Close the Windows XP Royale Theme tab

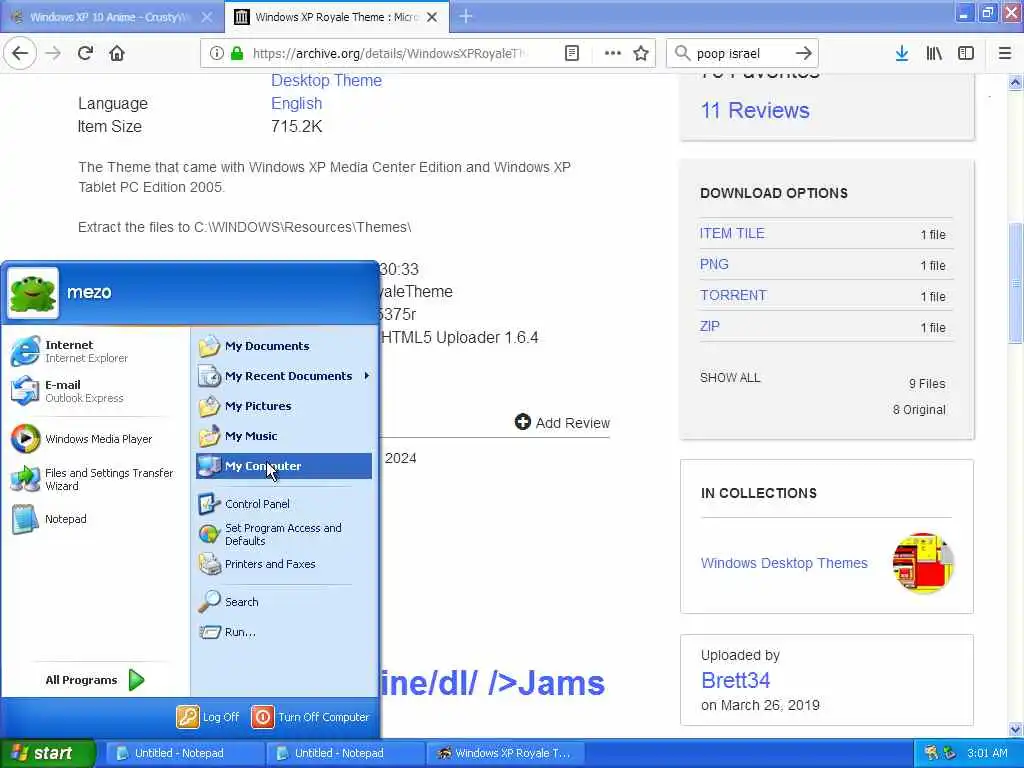(x=432, y=17)
